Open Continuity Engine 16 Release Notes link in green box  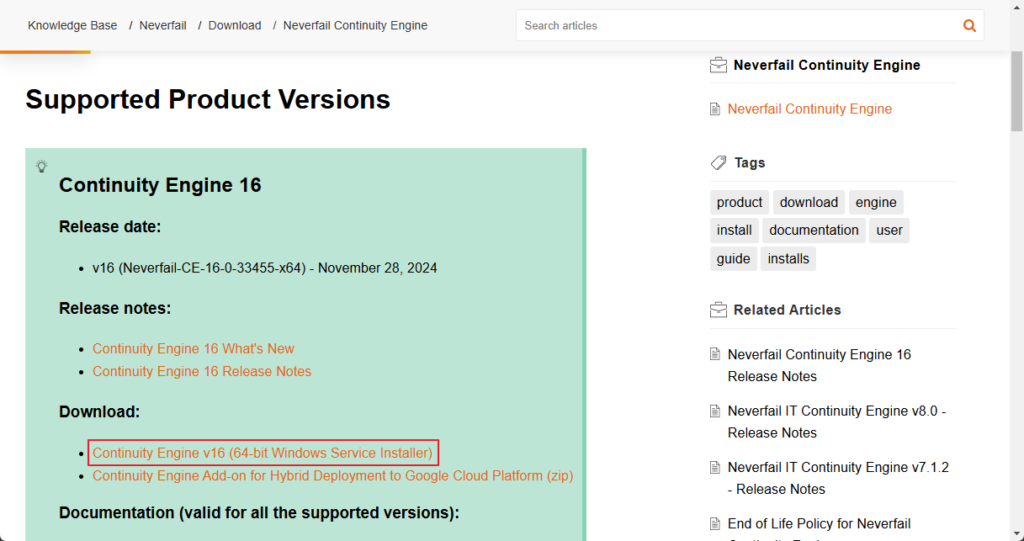pos(202,371)
